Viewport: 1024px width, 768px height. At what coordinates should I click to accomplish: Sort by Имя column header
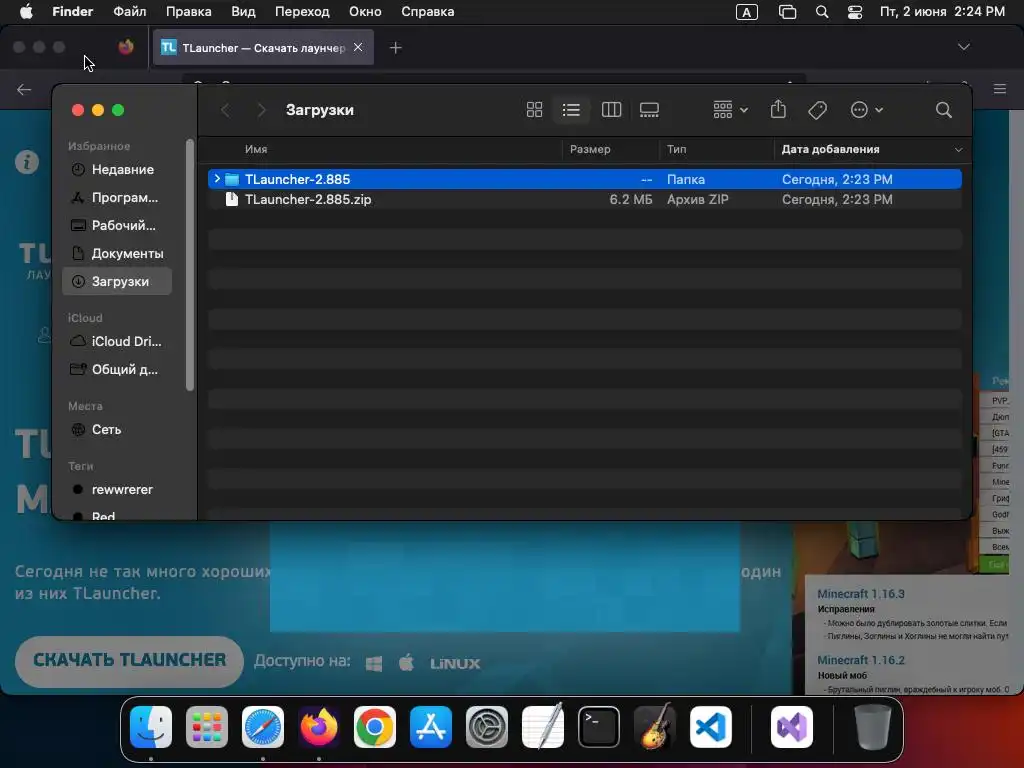tap(256, 149)
